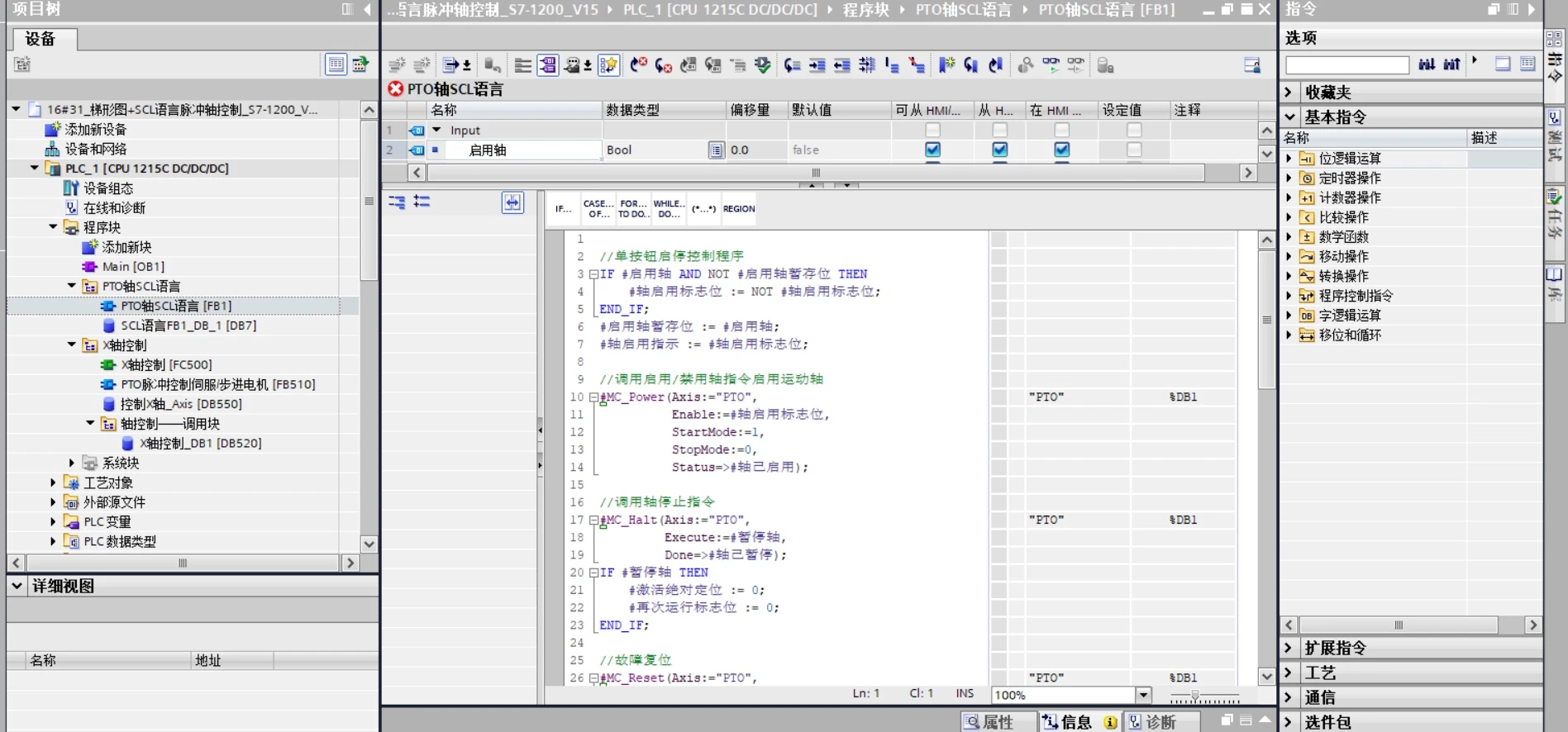This screenshot has width=1568, height=732.
Task: Insert WHILE DO loop template
Action: tap(669, 209)
